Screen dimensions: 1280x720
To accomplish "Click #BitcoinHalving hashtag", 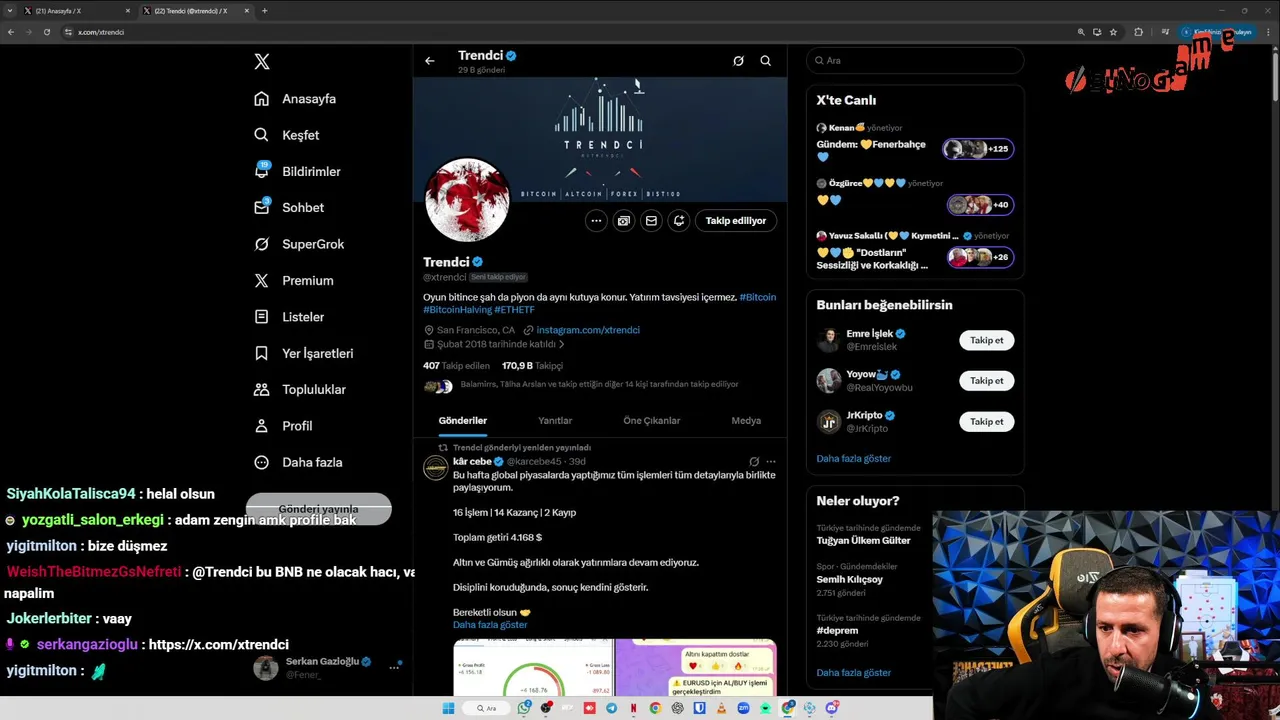I will [457, 310].
